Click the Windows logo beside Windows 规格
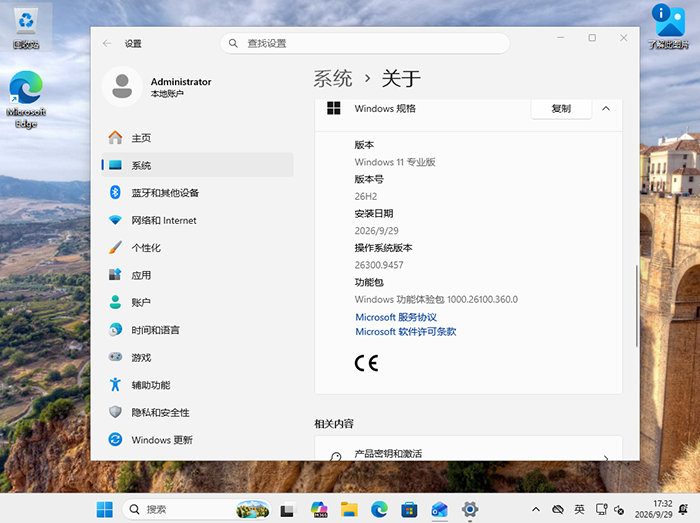Screen dimensions: 700x523 pyautogui.click(x=333, y=108)
